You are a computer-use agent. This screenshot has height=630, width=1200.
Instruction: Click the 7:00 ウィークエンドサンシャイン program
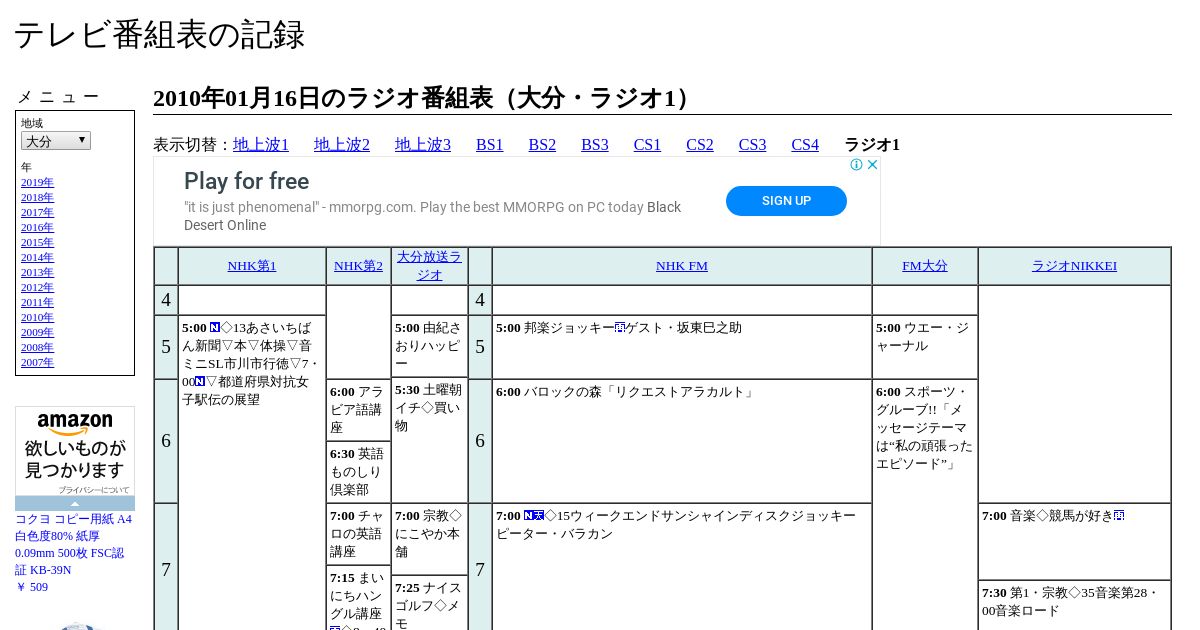coord(682,567)
